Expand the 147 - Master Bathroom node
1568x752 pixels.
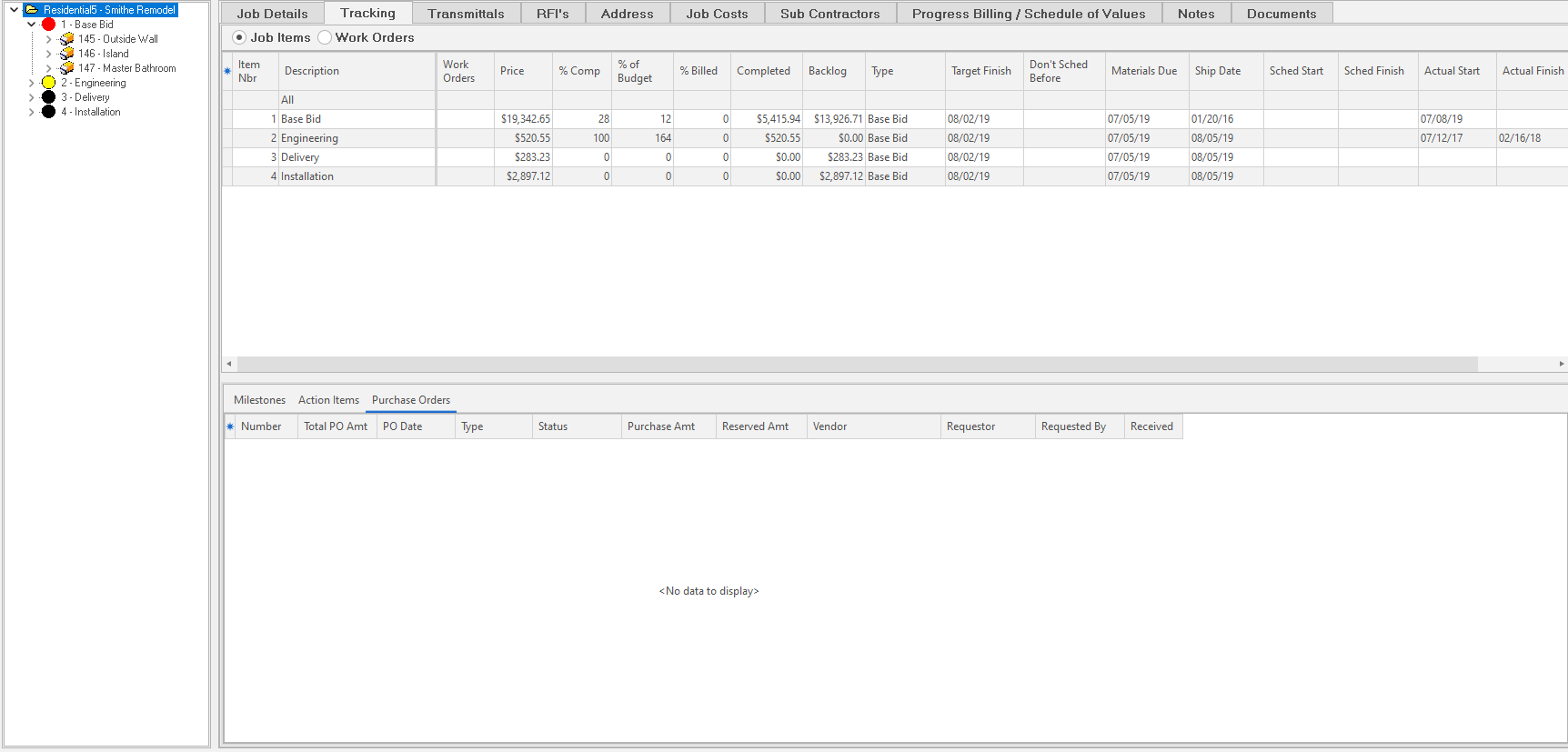[x=49, y=68]
